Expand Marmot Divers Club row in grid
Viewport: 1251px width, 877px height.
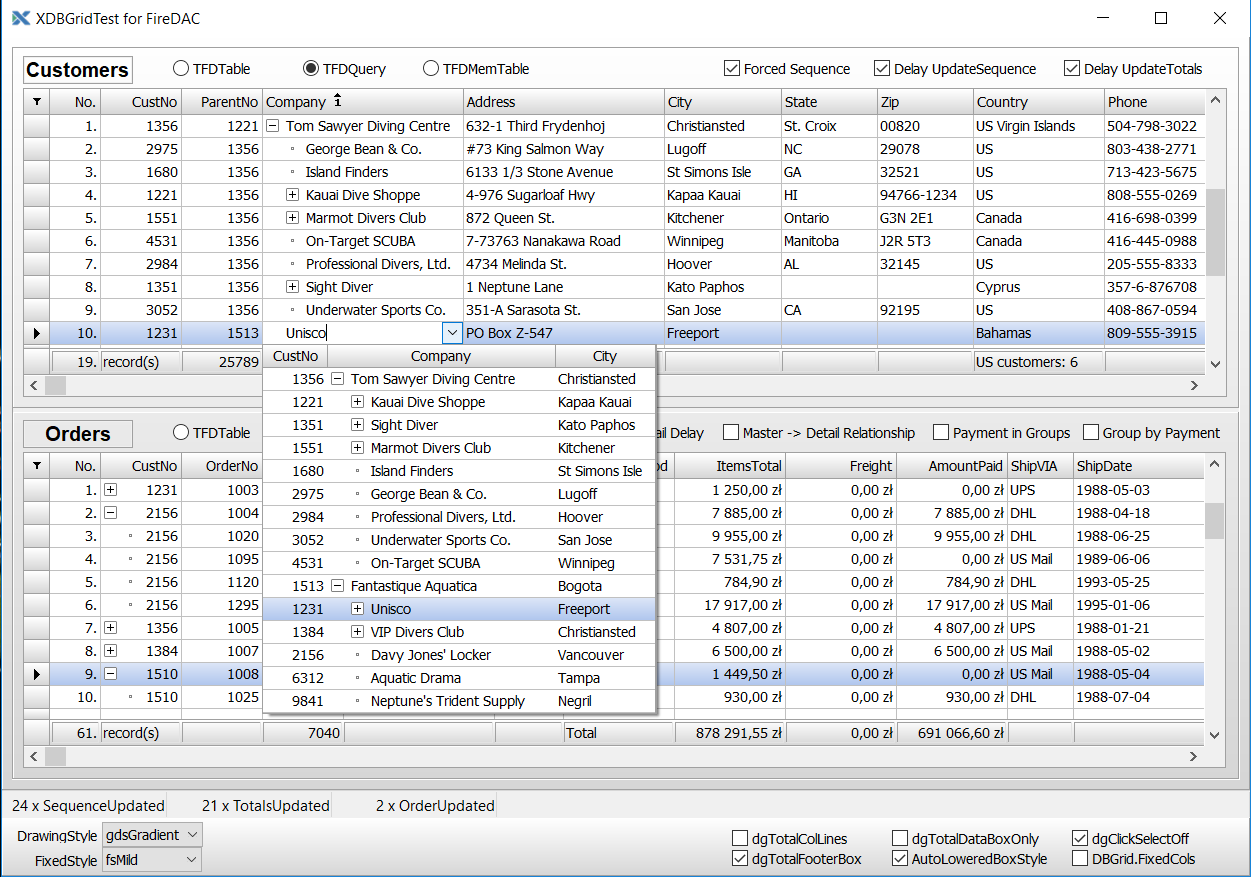293,219
